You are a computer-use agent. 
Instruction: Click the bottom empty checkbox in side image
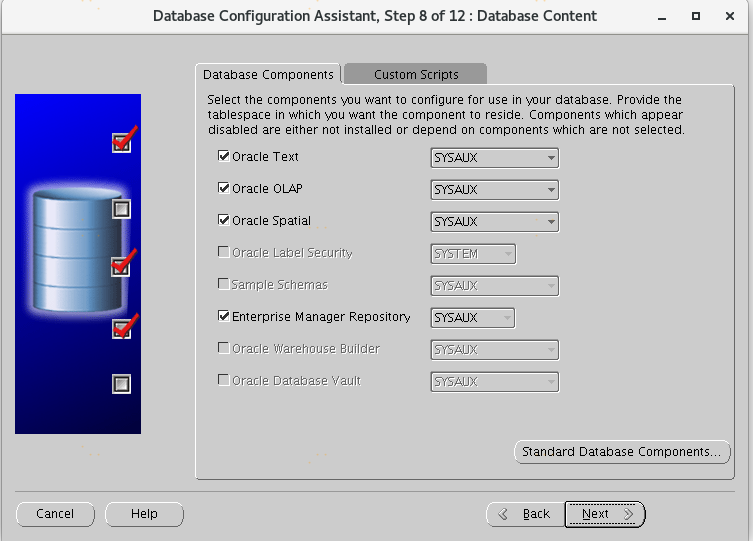pyautogui.click(x=121, y=383)
